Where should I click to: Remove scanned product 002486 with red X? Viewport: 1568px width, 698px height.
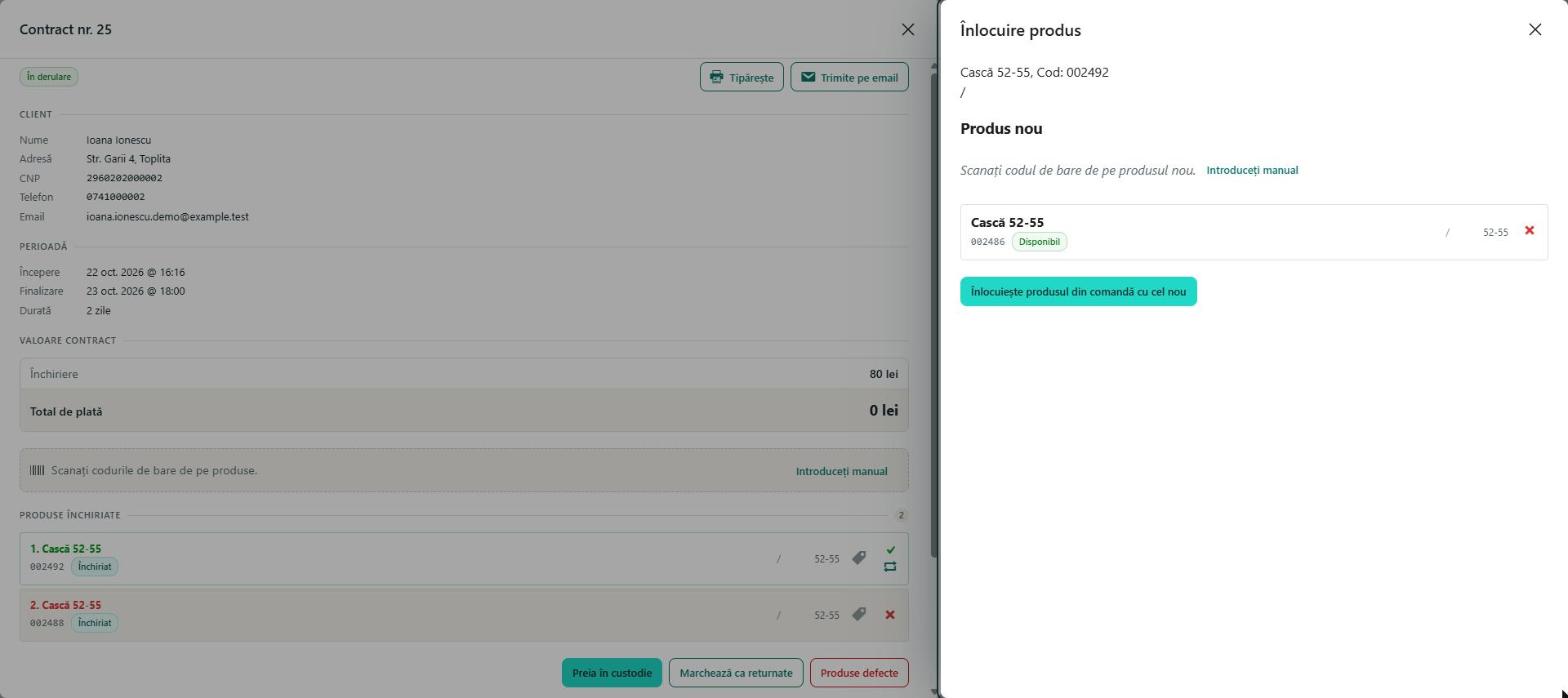pyautogui.click(x=1529, y=231)
